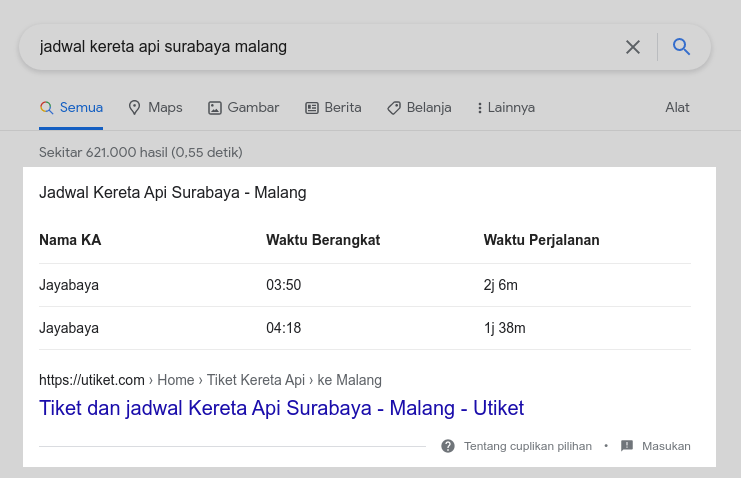Click the Maps pin icon
Viewport: 741px width, 478px height.
[x=135, y=108]
